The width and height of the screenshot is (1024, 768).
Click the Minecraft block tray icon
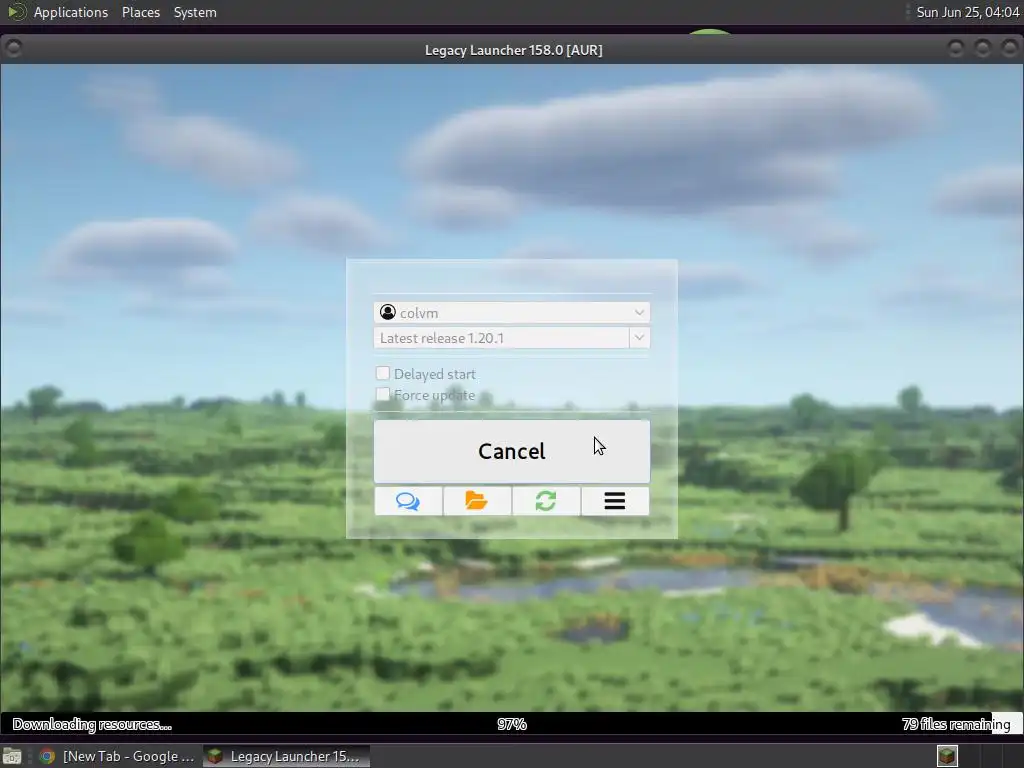tap(947, 756)
